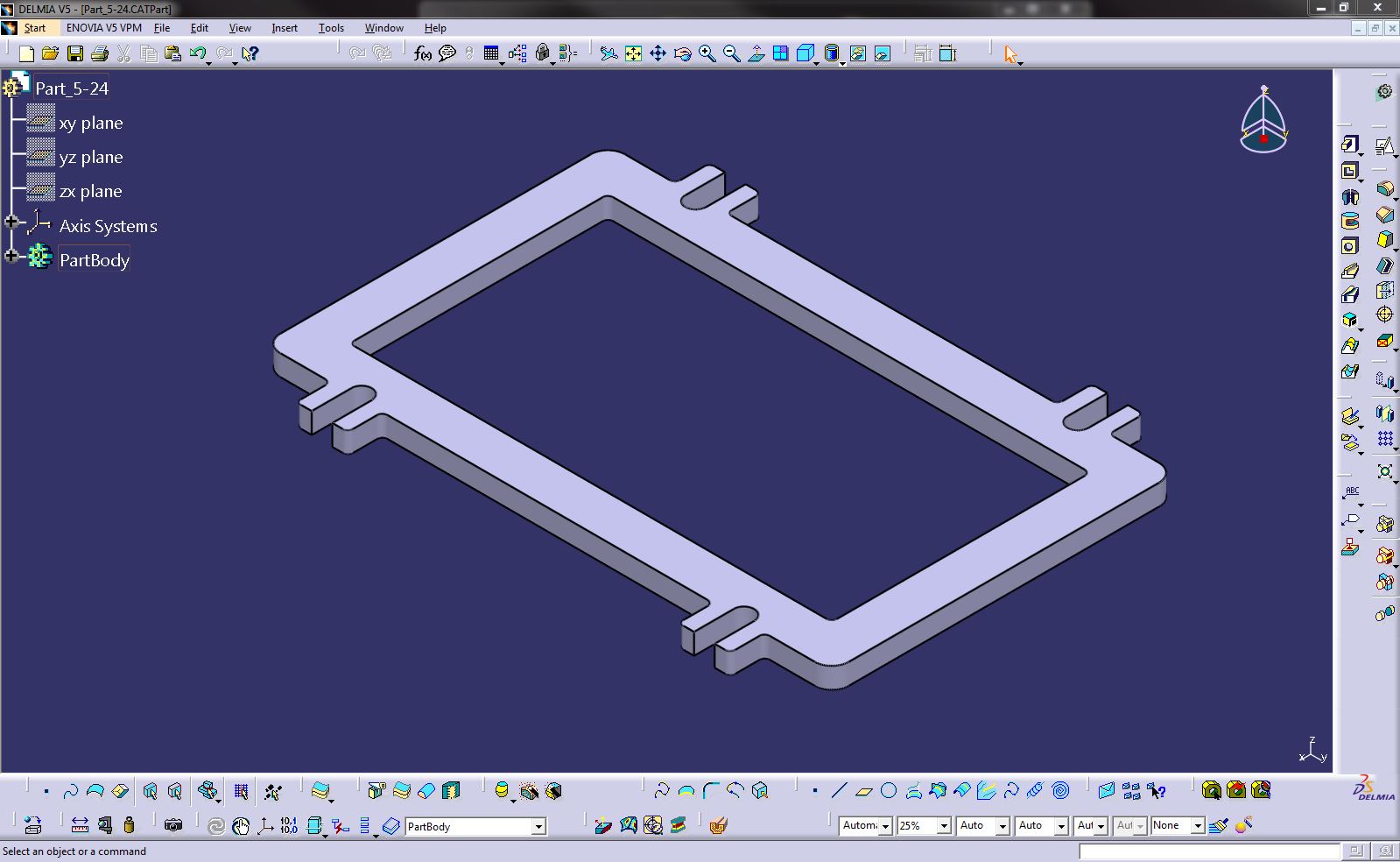Click the Shading view mode cylinder icon
Screen dimensions: 1400x862
pyautogui.click(x=832, y=53)
